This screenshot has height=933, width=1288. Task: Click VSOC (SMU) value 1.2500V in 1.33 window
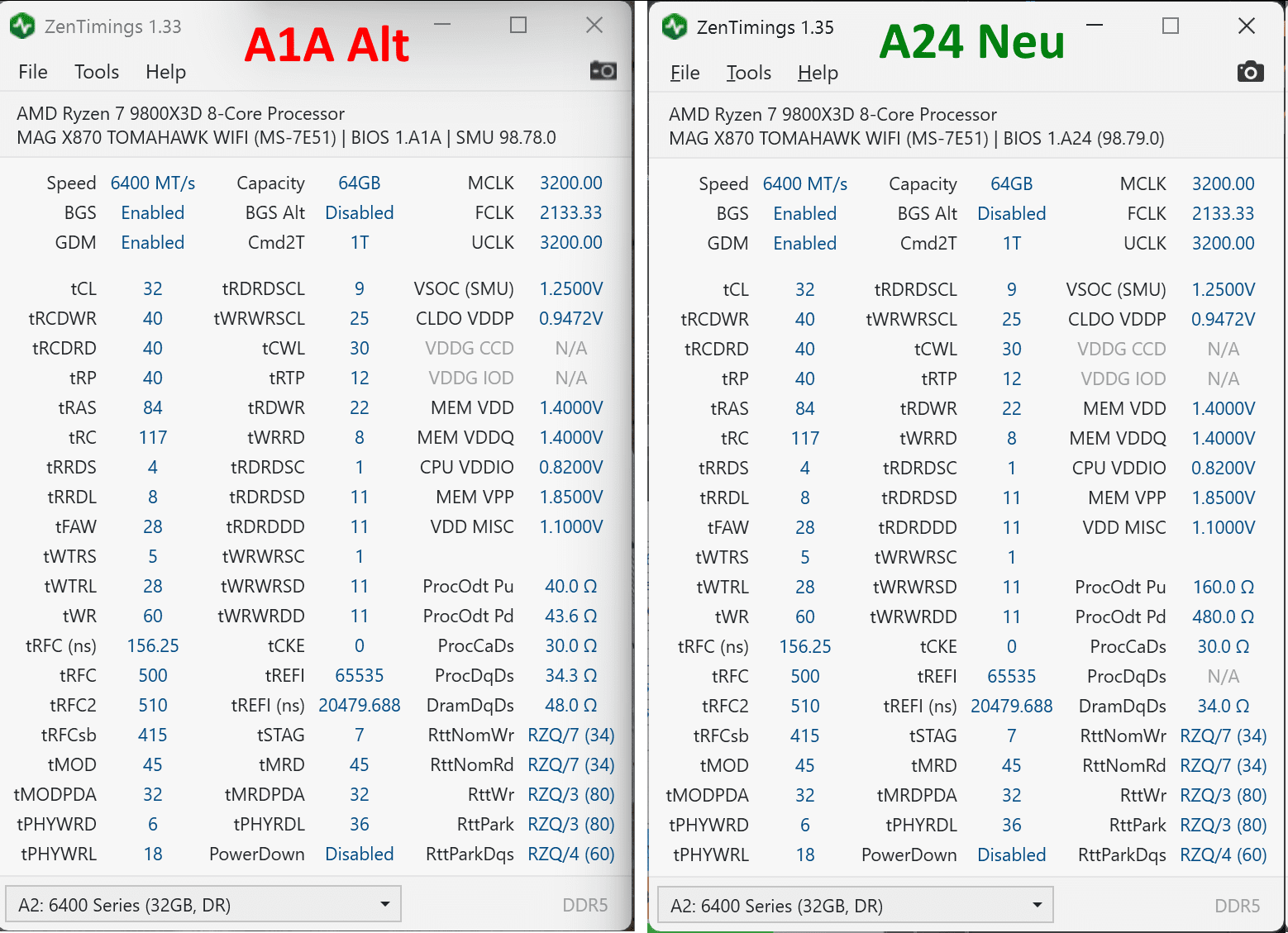tap(570, 288)
